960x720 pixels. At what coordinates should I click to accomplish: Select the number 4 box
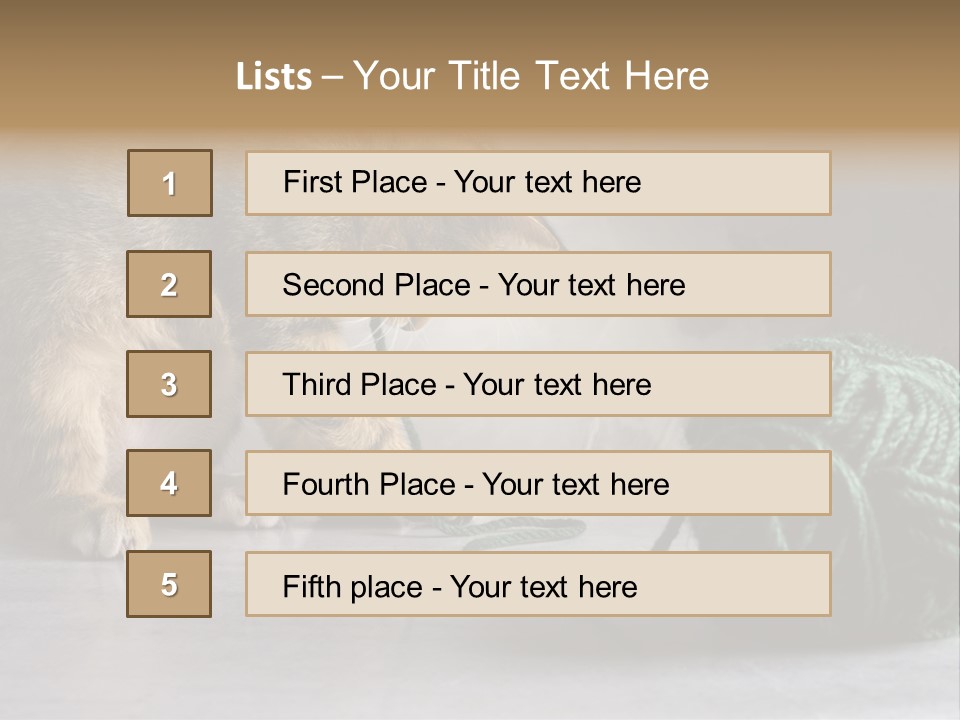pyautogui.click(x=169, y=483)
